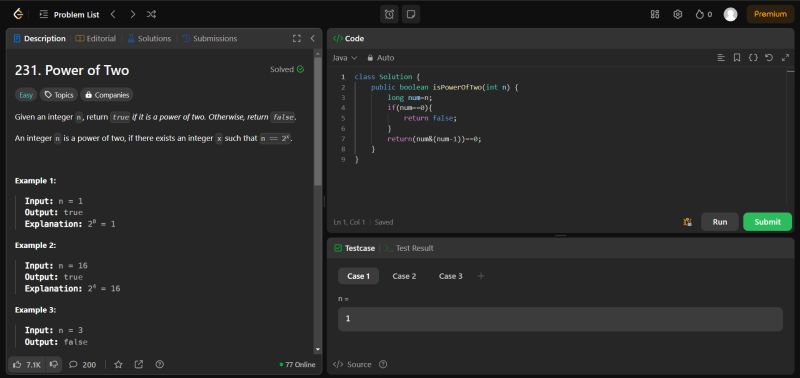Open the 200 comments section
This screenshot has height=378, width=800.
pos(82,364)
